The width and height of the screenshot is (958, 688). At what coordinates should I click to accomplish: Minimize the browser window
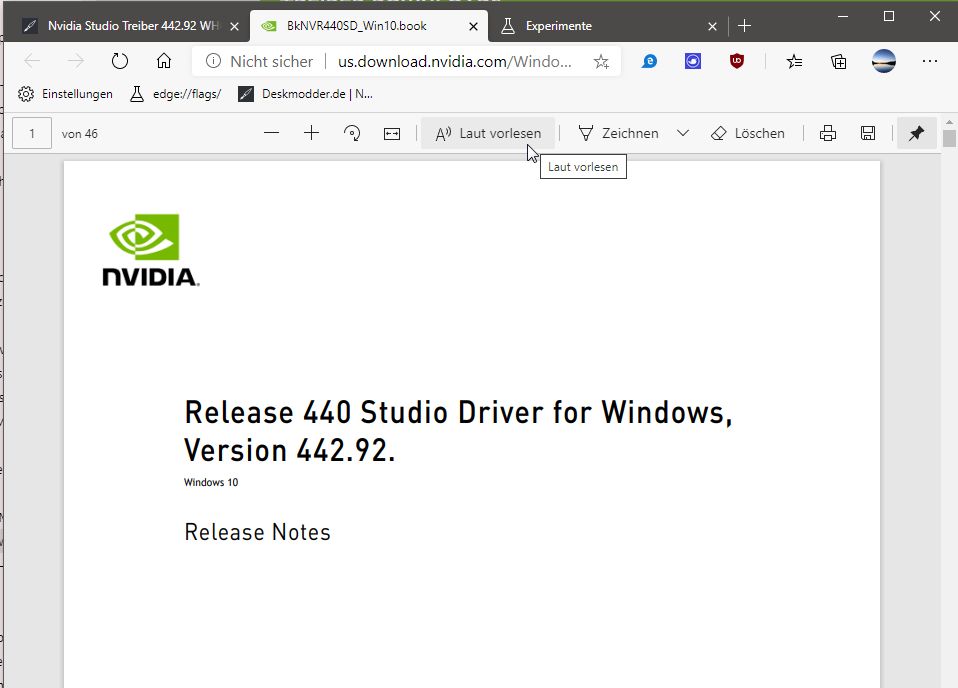(843, 16)
